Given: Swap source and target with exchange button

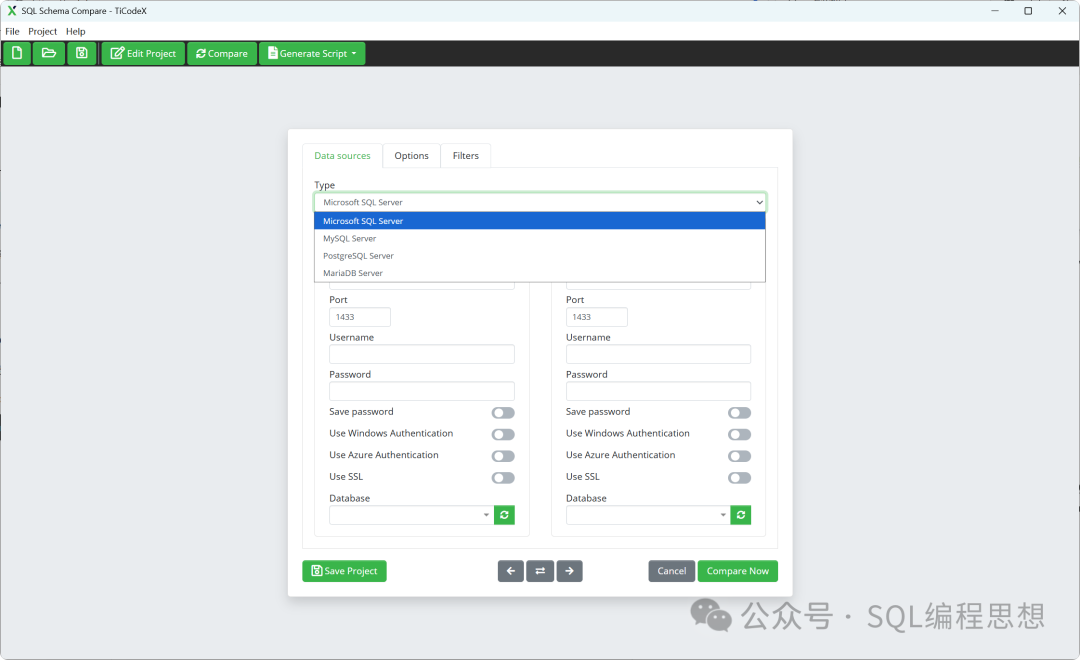Looking at the screenshot, I should click(x=540, y=571).
